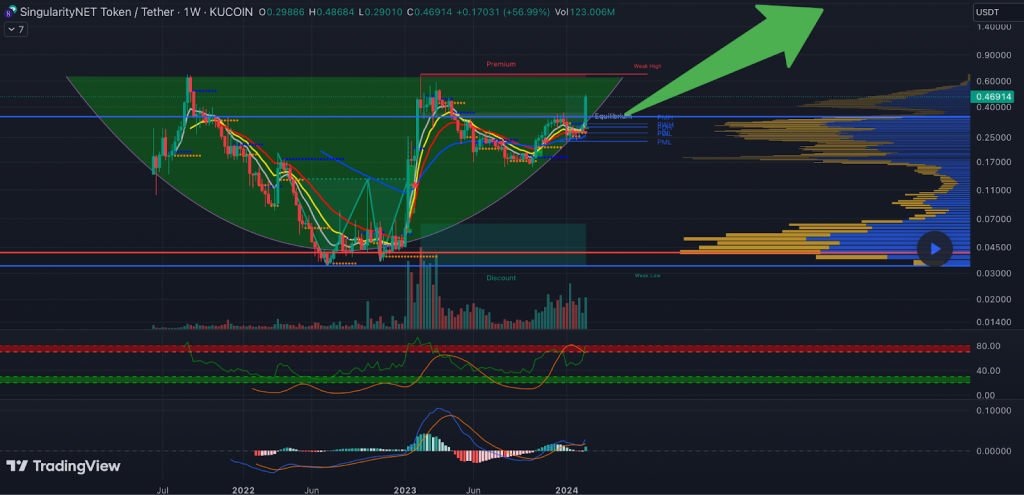The width and height of the screenshot is (1024, 495).
Task: Click the large green upward arrow drawing
Action: coord(724,60)
